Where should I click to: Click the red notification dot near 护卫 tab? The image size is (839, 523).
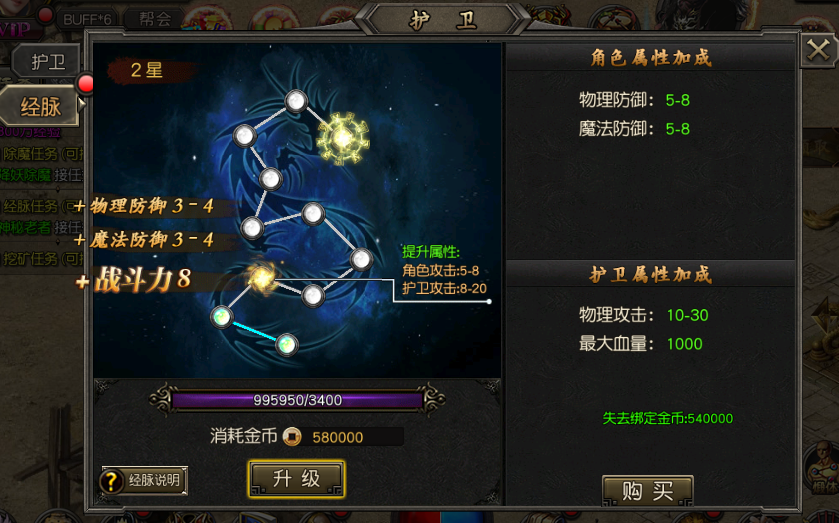[x=86, y=84]
